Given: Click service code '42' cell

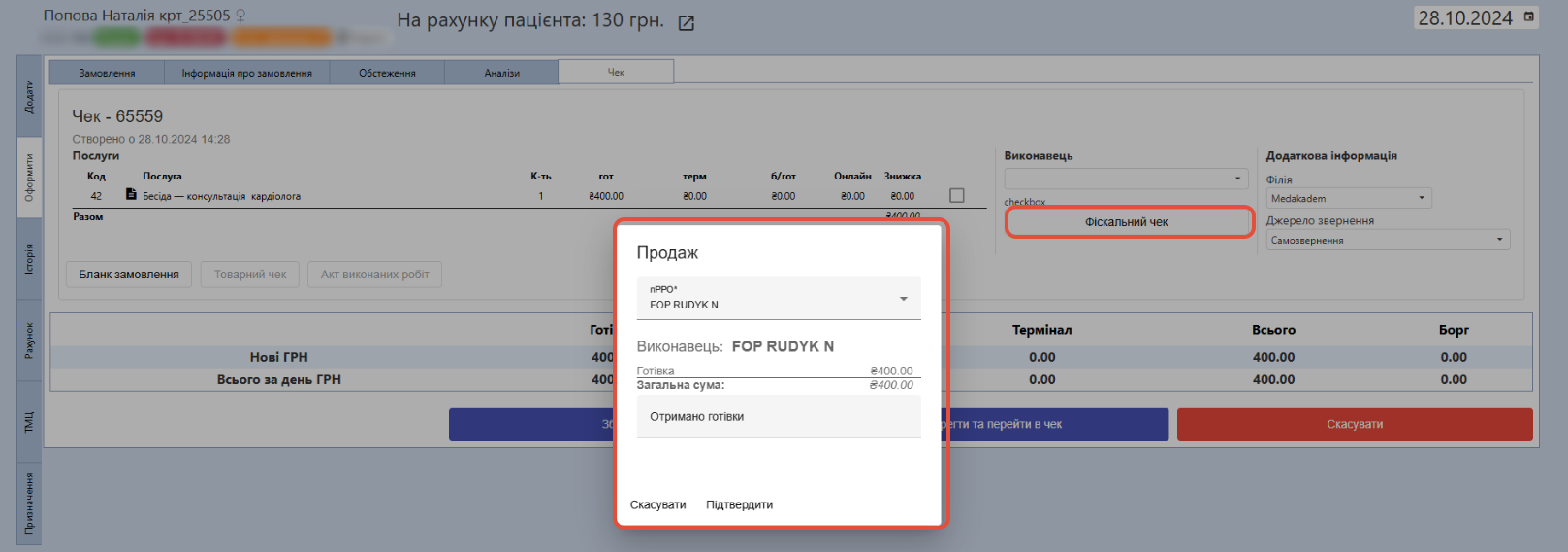Looking at the screenshot, I should click(96, 196).
